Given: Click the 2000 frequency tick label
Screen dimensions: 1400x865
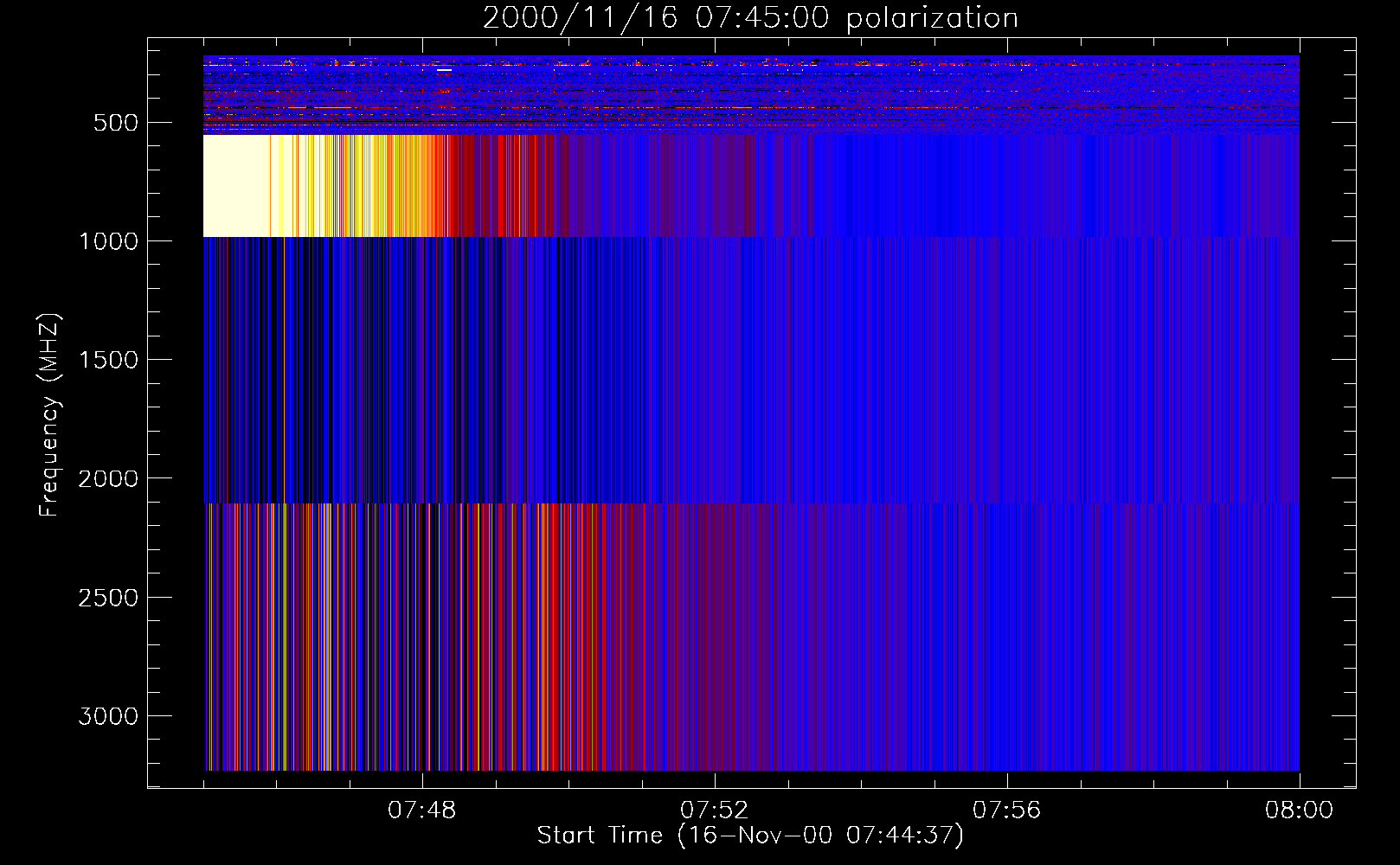Looking at the screenshot, I should pyautogui.click(x=108, y=479).
